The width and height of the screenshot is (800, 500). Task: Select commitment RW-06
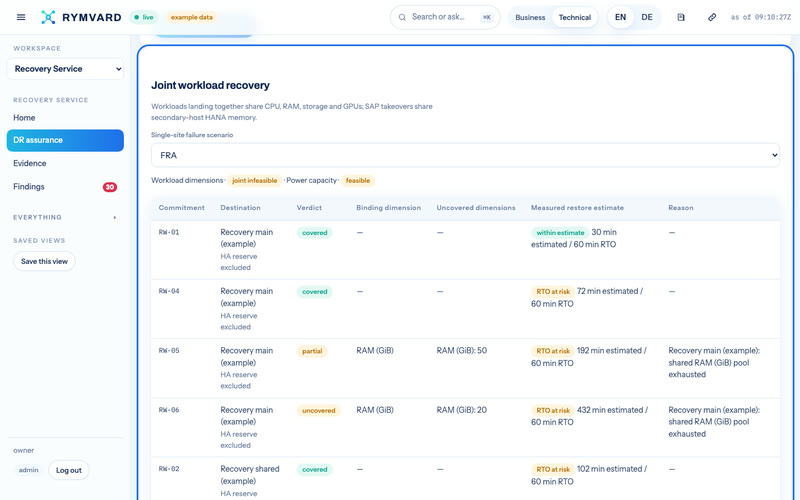[x=169, y=410]
